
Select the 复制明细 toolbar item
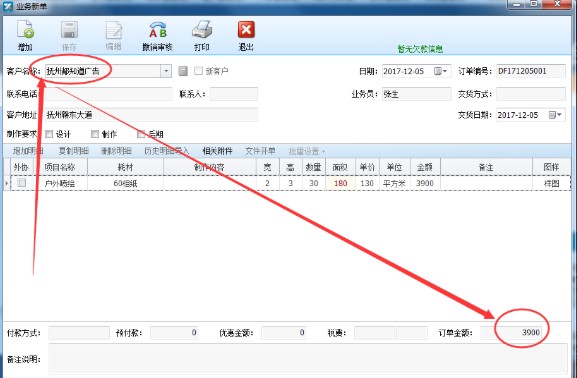[x=74, y=151]
